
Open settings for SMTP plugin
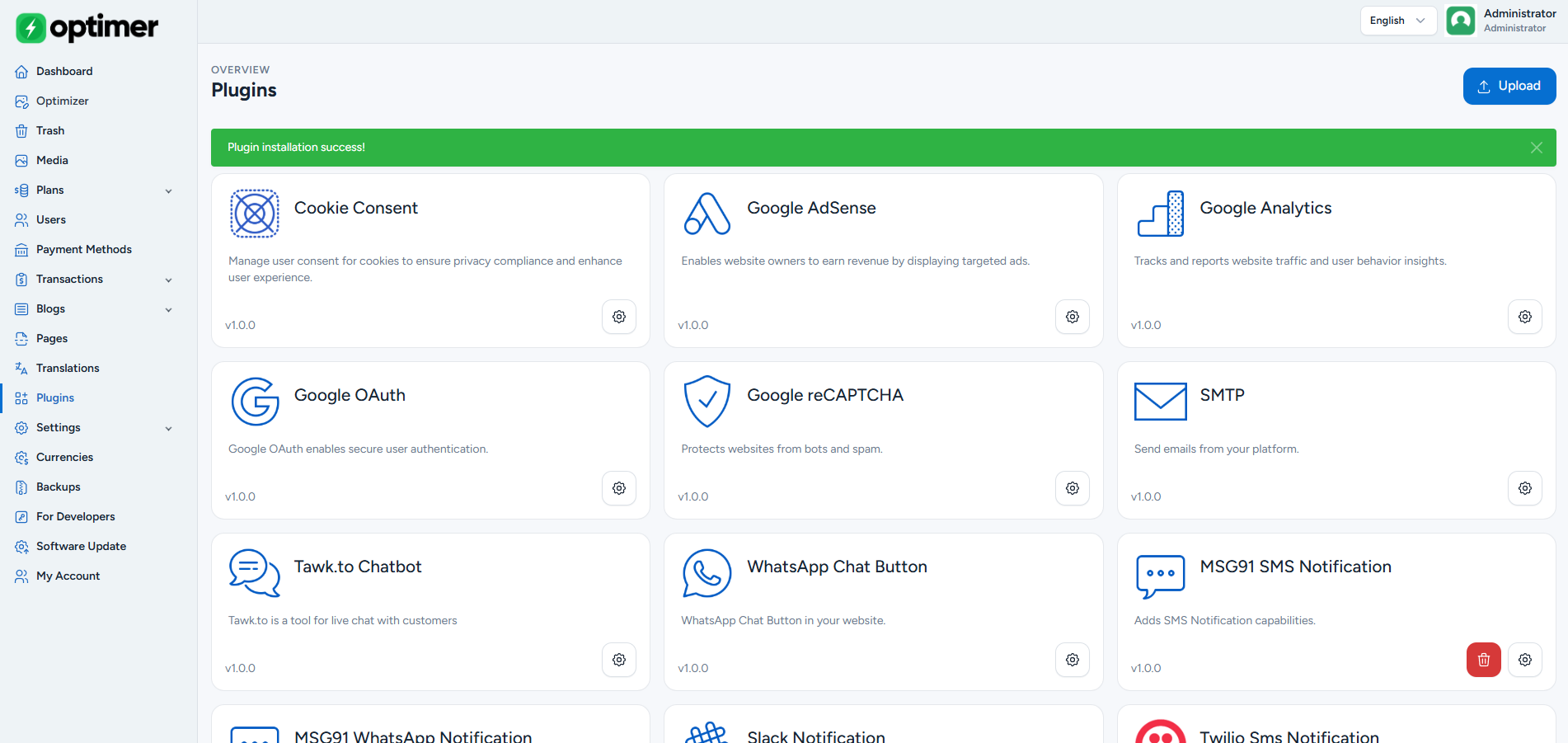click(1525, 488)
